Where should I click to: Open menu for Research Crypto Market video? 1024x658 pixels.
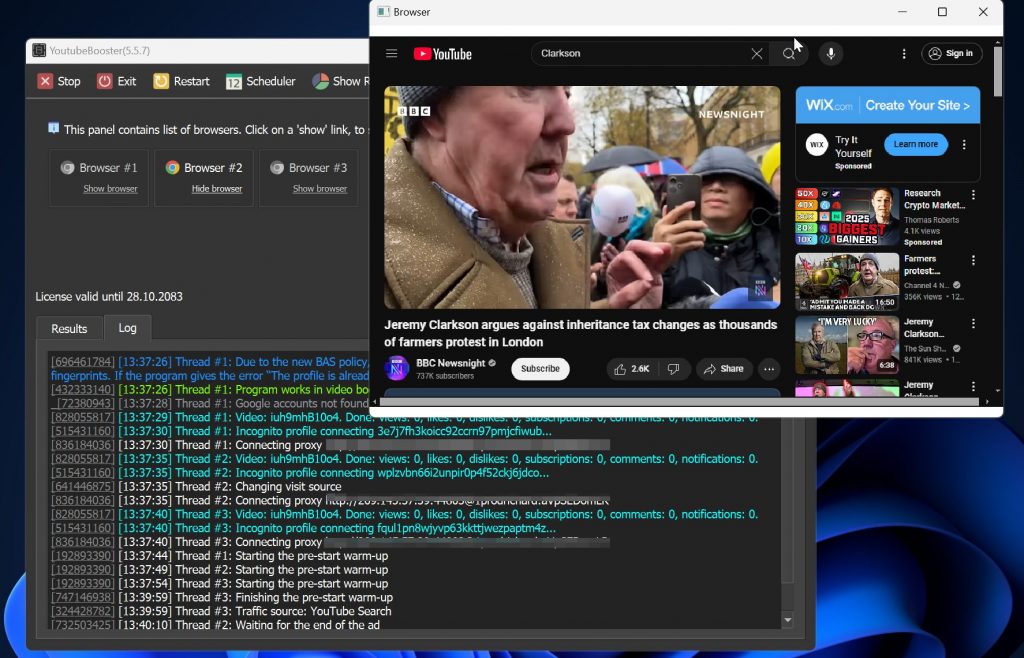tap(973, 195)
